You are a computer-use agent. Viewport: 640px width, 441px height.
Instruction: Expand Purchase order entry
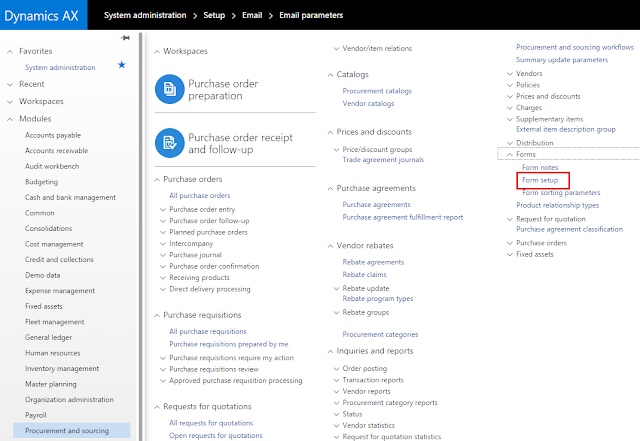pyautogui.click(x=163, y=209)
